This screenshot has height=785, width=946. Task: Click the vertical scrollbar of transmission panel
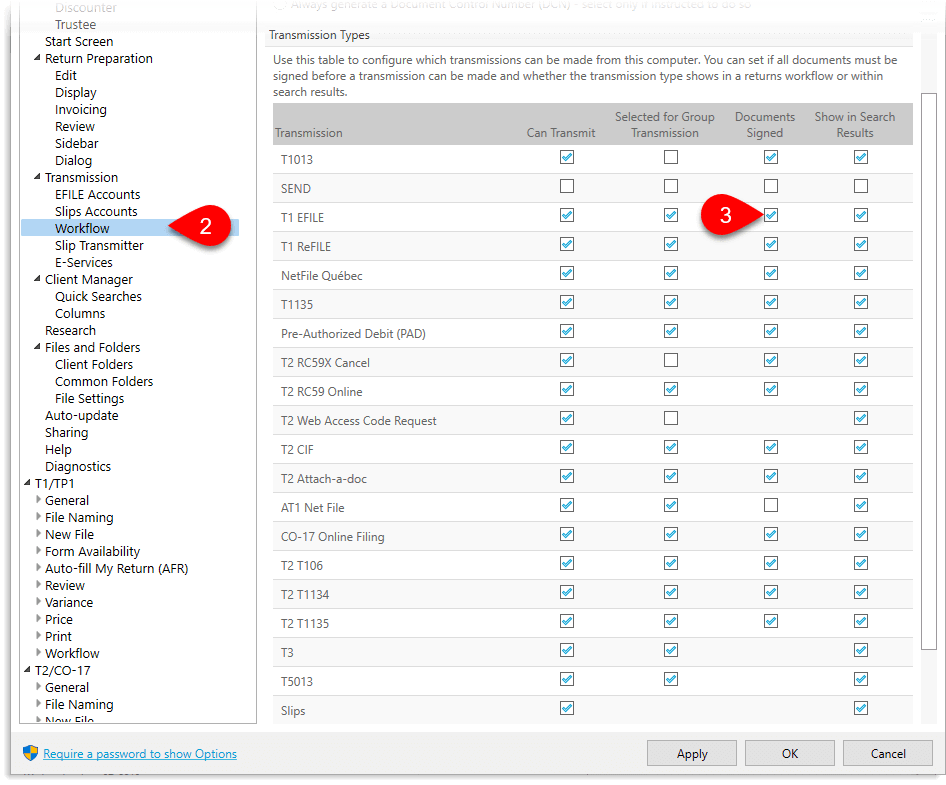click(x=928, y=371)
